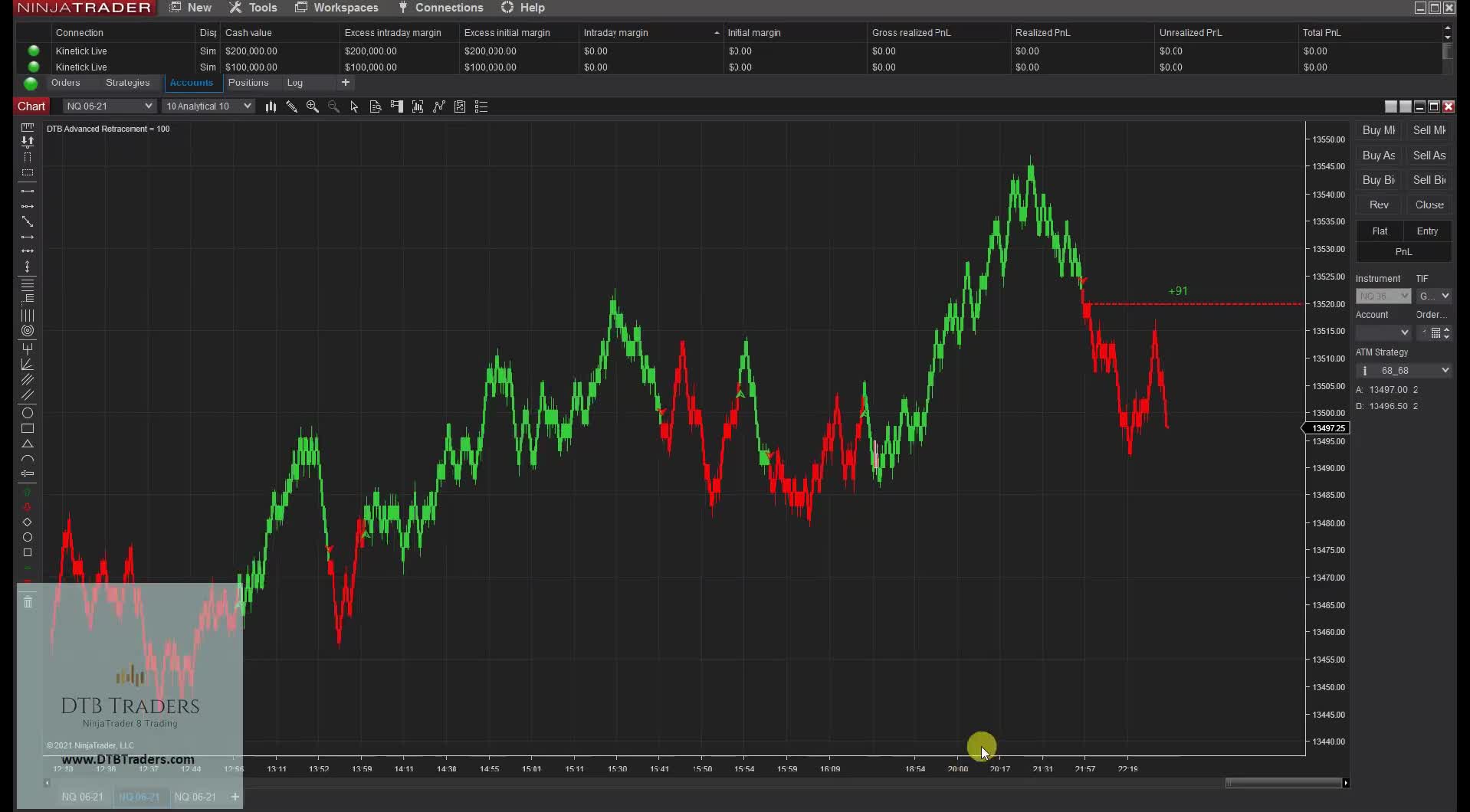Screen dimensions: 1470x812
Task: Select the Ellipse drawing tool on the left sidebar
Action: point(28,414)
